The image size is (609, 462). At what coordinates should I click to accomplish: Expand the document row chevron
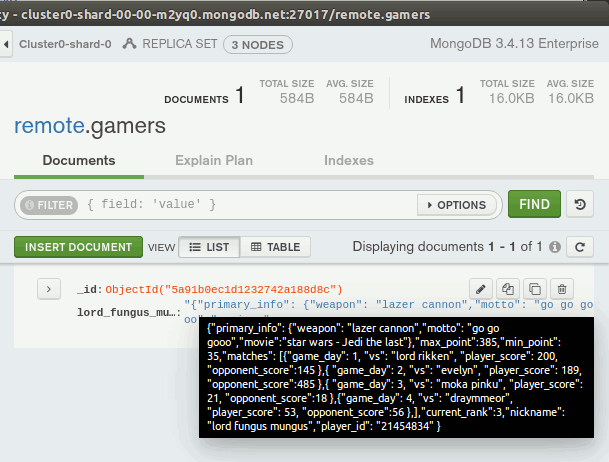(49, 289)
